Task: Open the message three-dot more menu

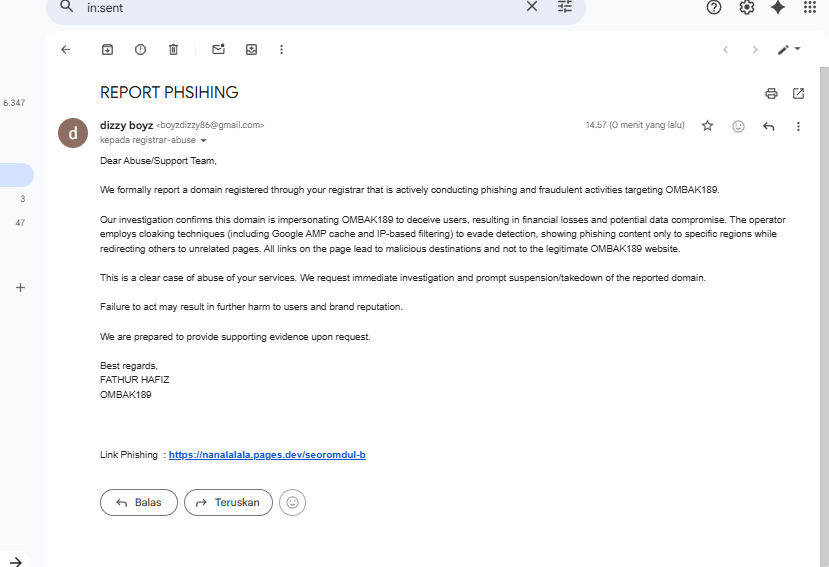Action: [798, 126]
